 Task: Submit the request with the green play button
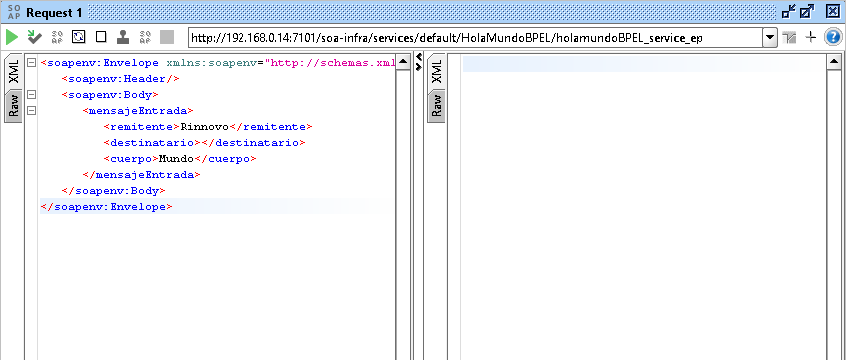click(x=12, y=37)
